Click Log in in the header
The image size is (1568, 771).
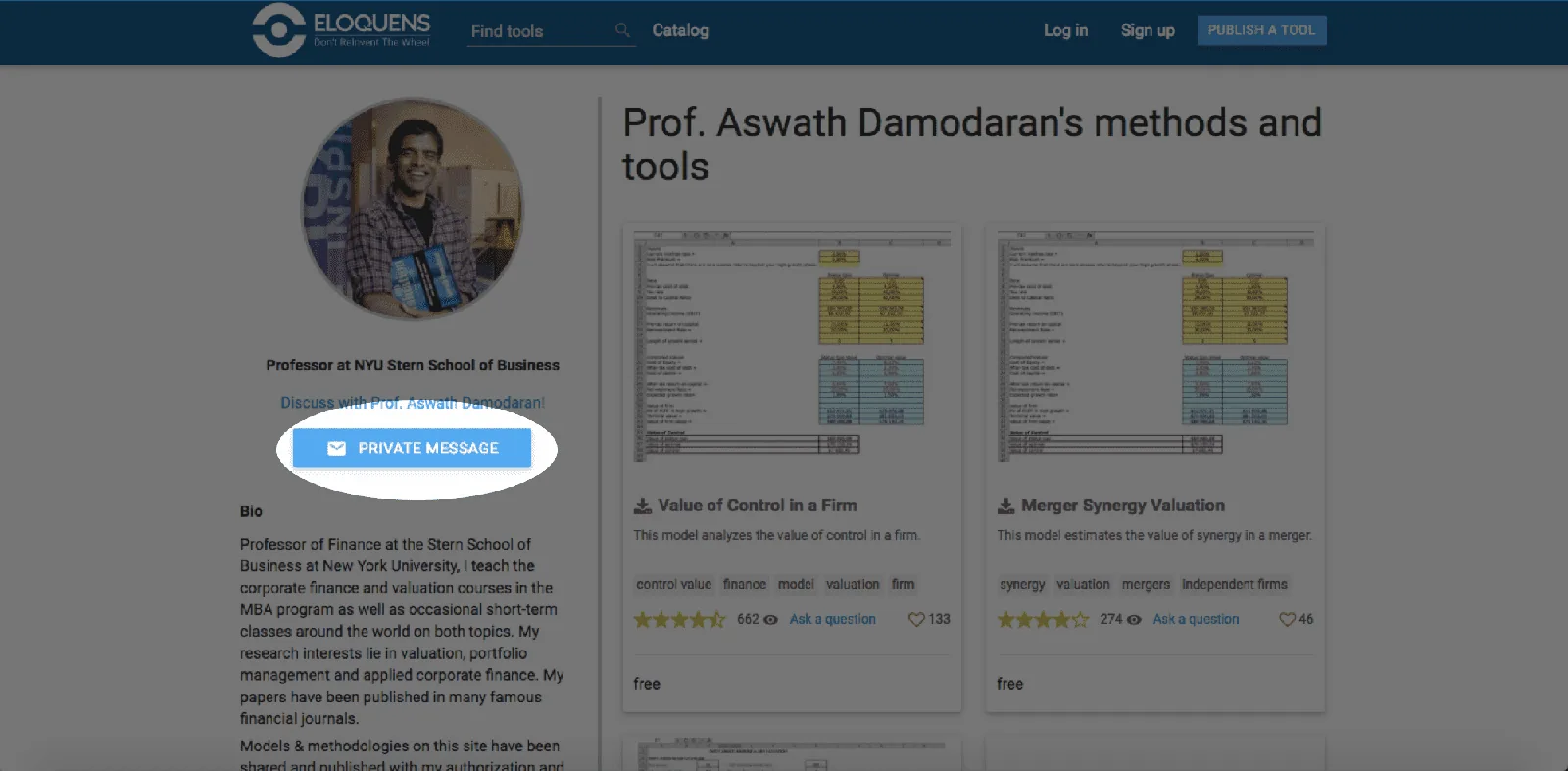[x=1065, y=30]
